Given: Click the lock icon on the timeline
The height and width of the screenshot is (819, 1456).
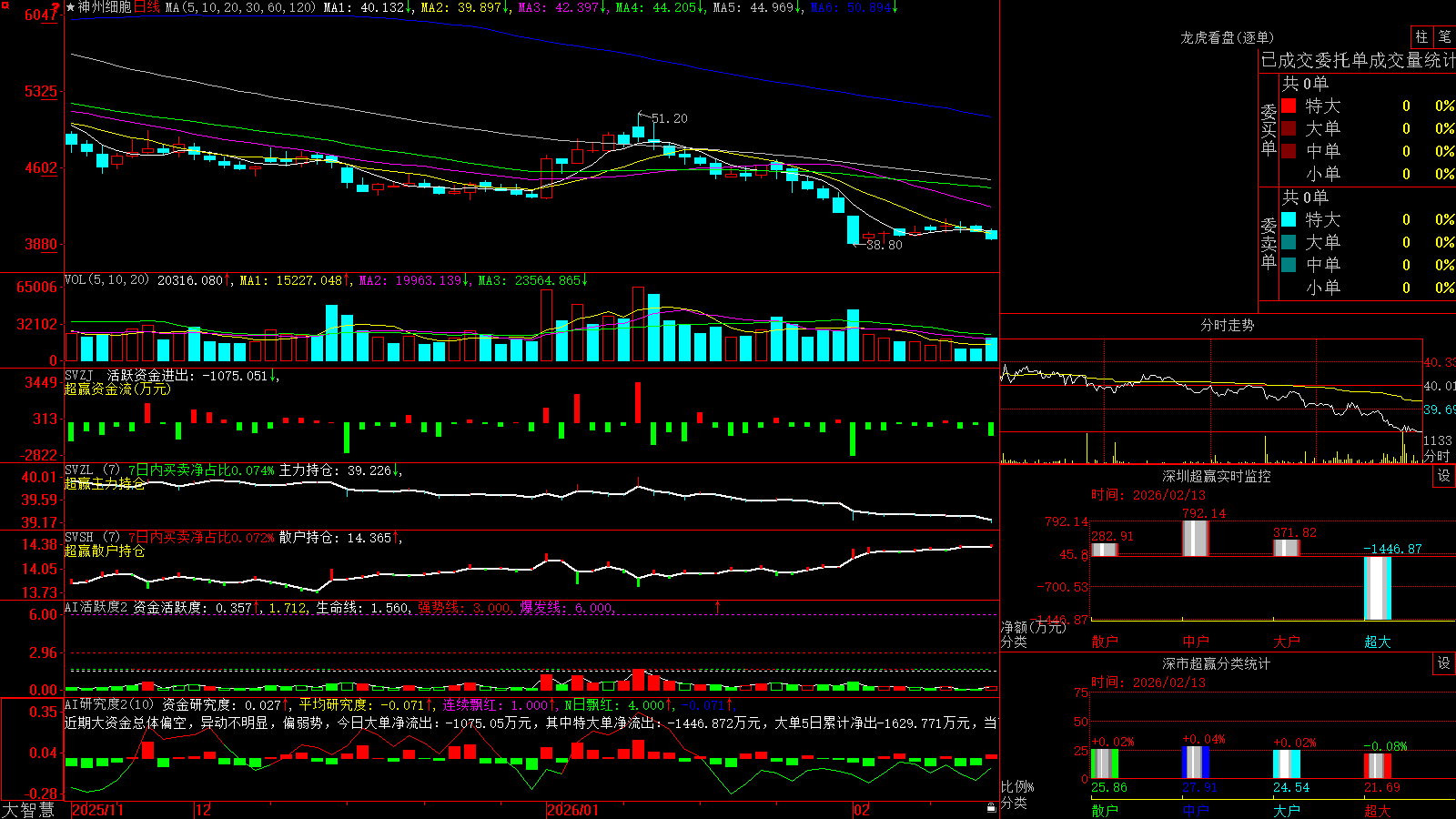Looking at the screenshot, I should pyautogui.click(x=991, y=808).
